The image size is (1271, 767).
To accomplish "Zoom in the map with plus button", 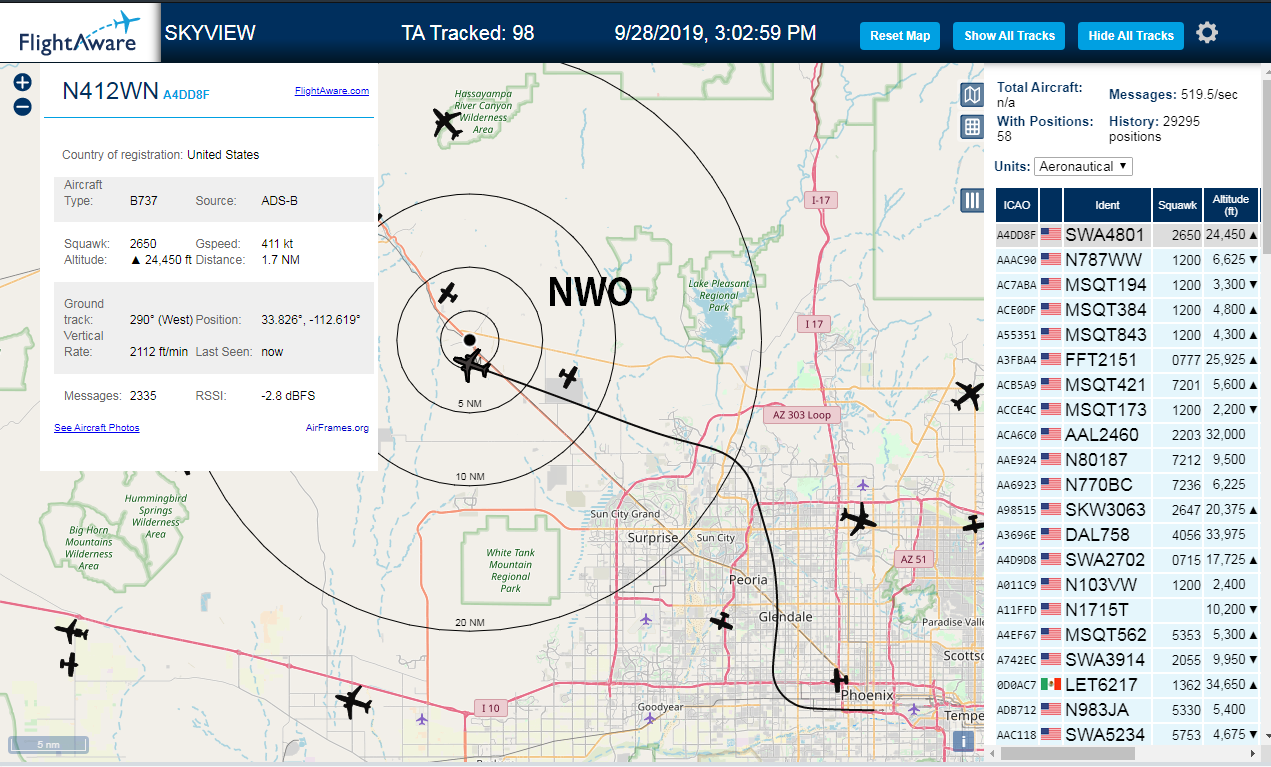I will tap(22, 83).
